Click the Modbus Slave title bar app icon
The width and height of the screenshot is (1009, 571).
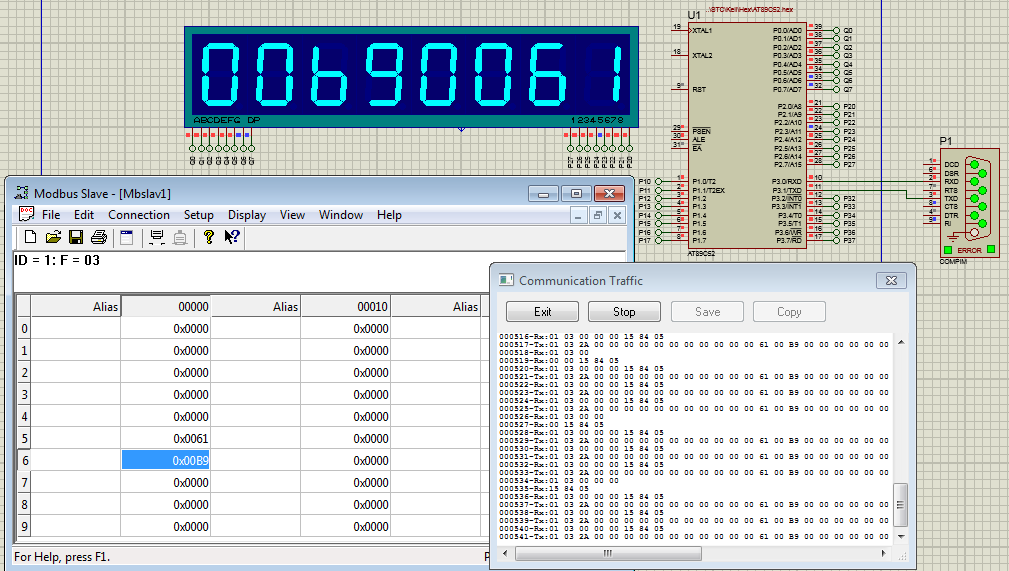tap(21, 193)
